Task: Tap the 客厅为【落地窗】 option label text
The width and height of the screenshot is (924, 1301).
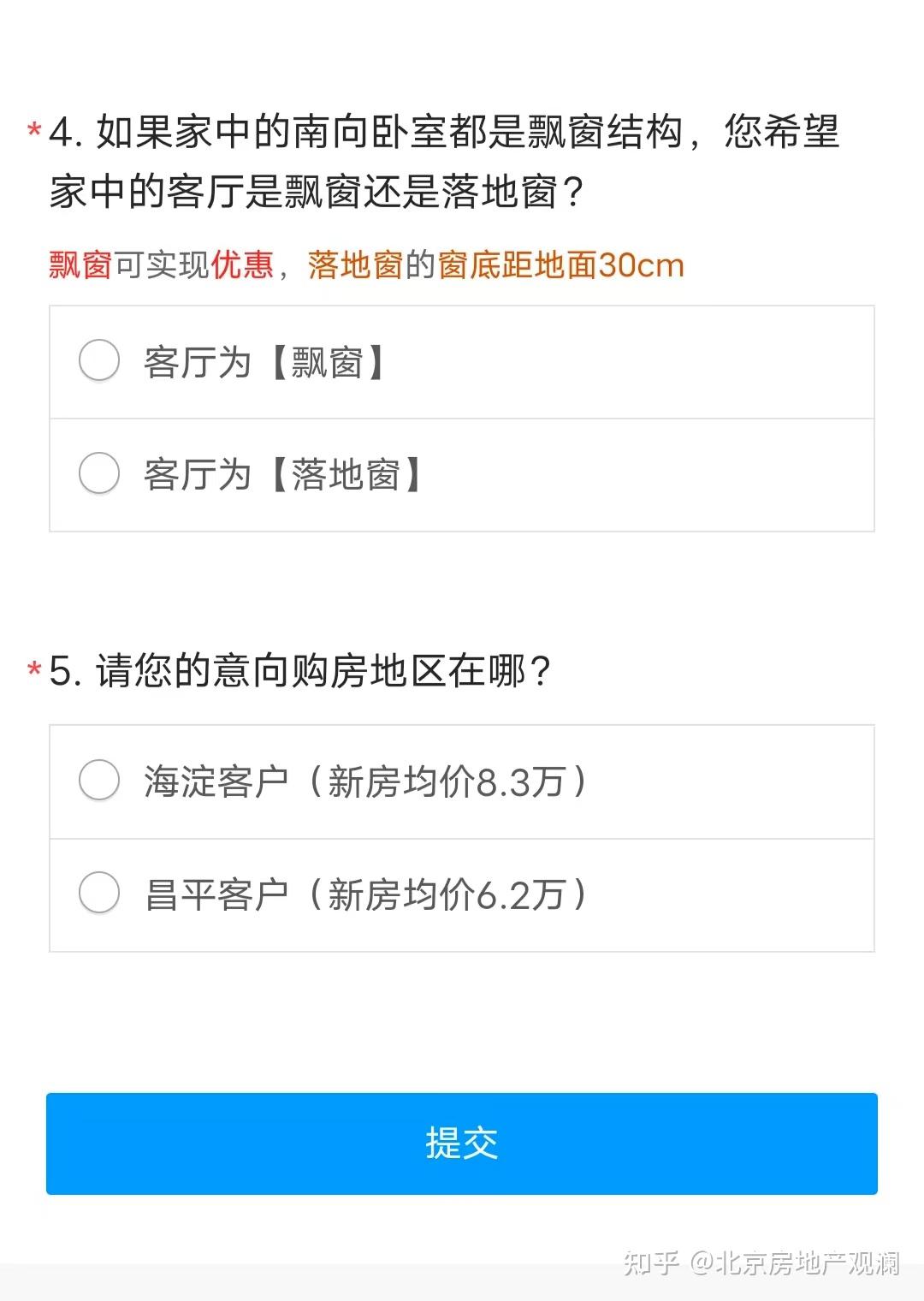Action: click(284, 475)
